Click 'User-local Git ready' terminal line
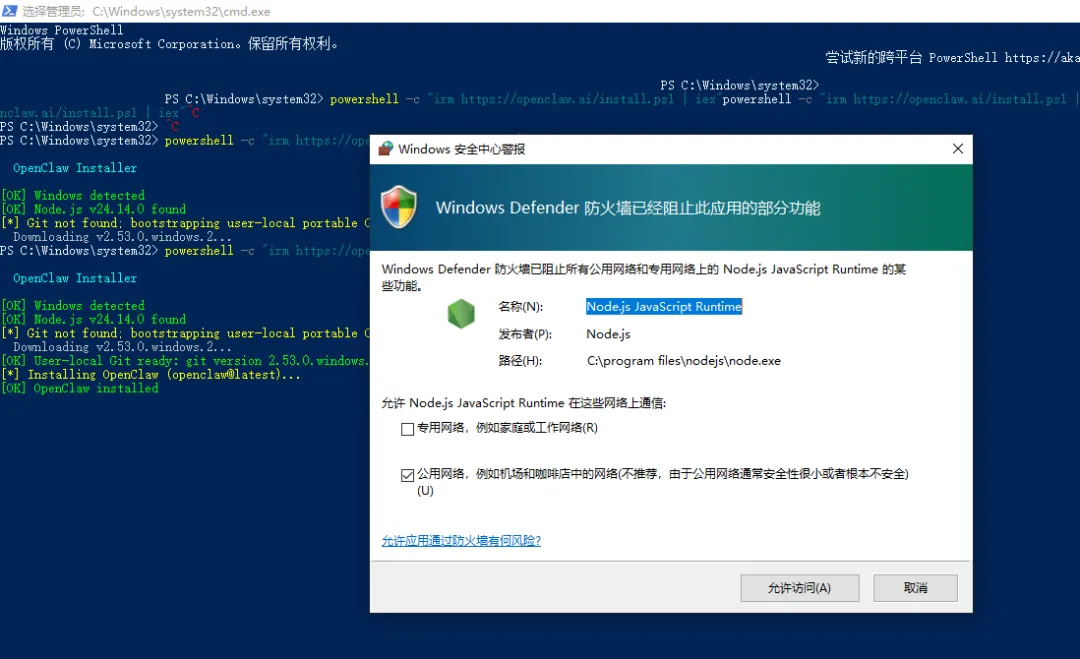 pyautogui.click(x=185, y=361)
